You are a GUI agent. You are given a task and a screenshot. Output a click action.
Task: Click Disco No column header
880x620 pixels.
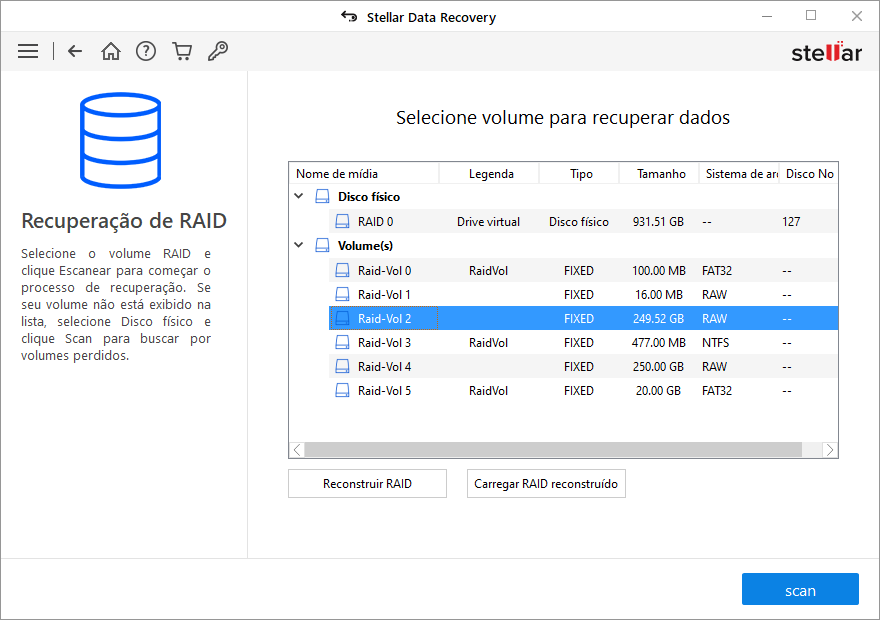pyautogui.click(x=808, y=173)
